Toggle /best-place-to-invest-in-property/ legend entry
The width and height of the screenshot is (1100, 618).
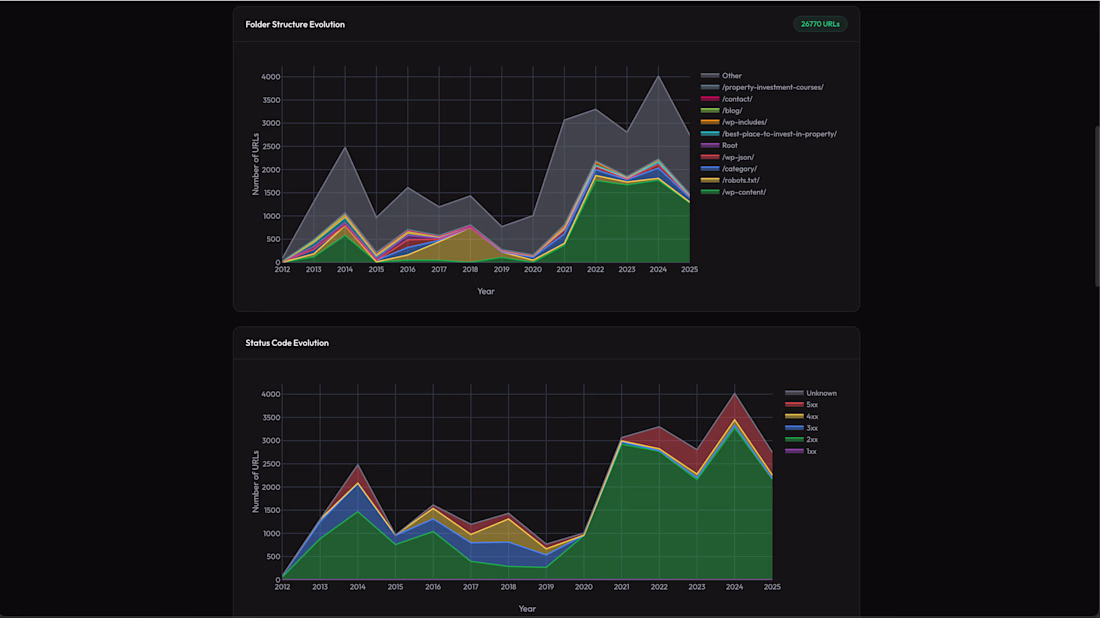769,134
